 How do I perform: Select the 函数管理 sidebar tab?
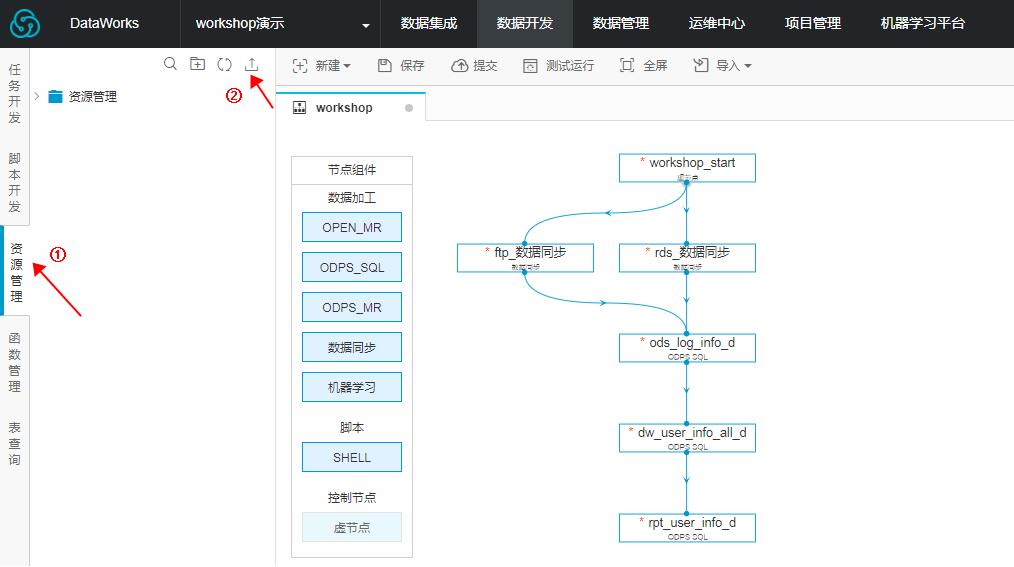point(15,362)
